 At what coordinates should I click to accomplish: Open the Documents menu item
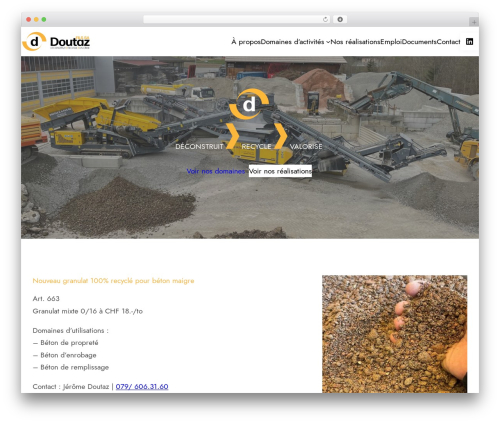[x=419, y=42]
